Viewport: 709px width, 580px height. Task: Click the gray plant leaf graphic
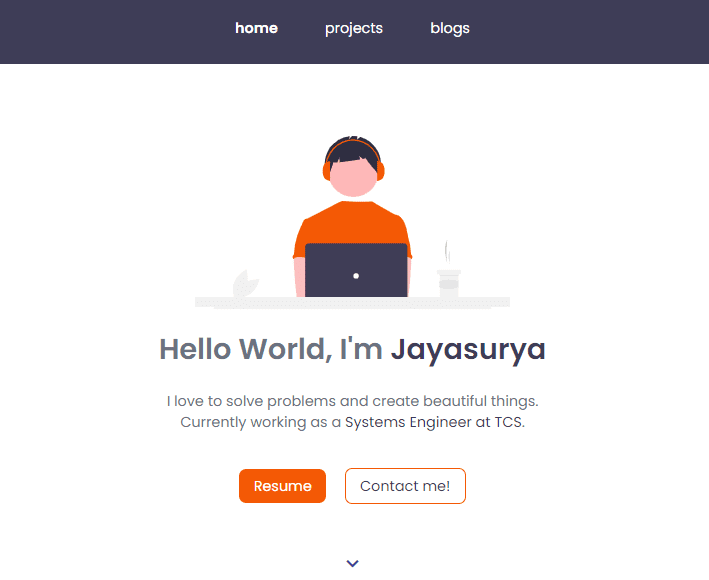[x=245, y=284]
